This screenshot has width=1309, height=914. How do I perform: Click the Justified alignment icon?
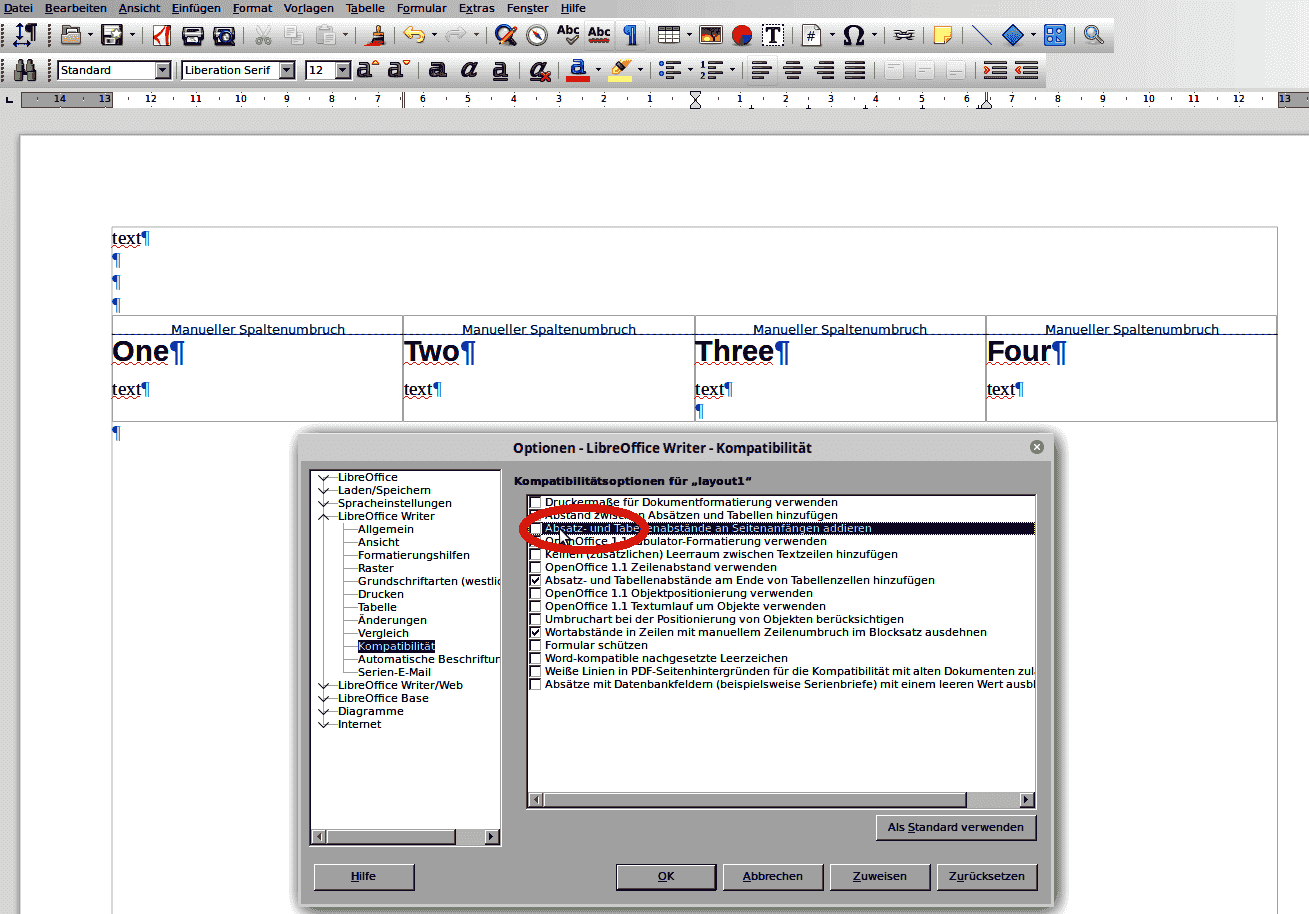coord(855,70)
